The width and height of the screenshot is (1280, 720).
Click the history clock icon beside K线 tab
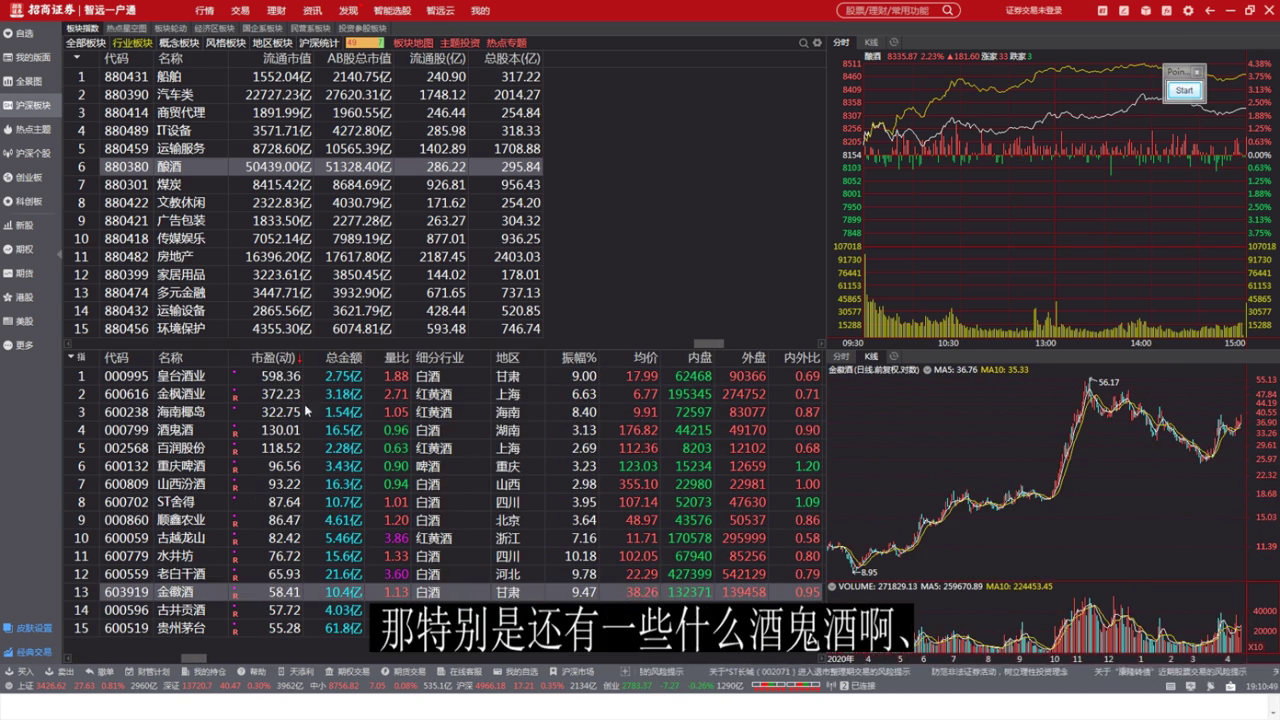894,43
